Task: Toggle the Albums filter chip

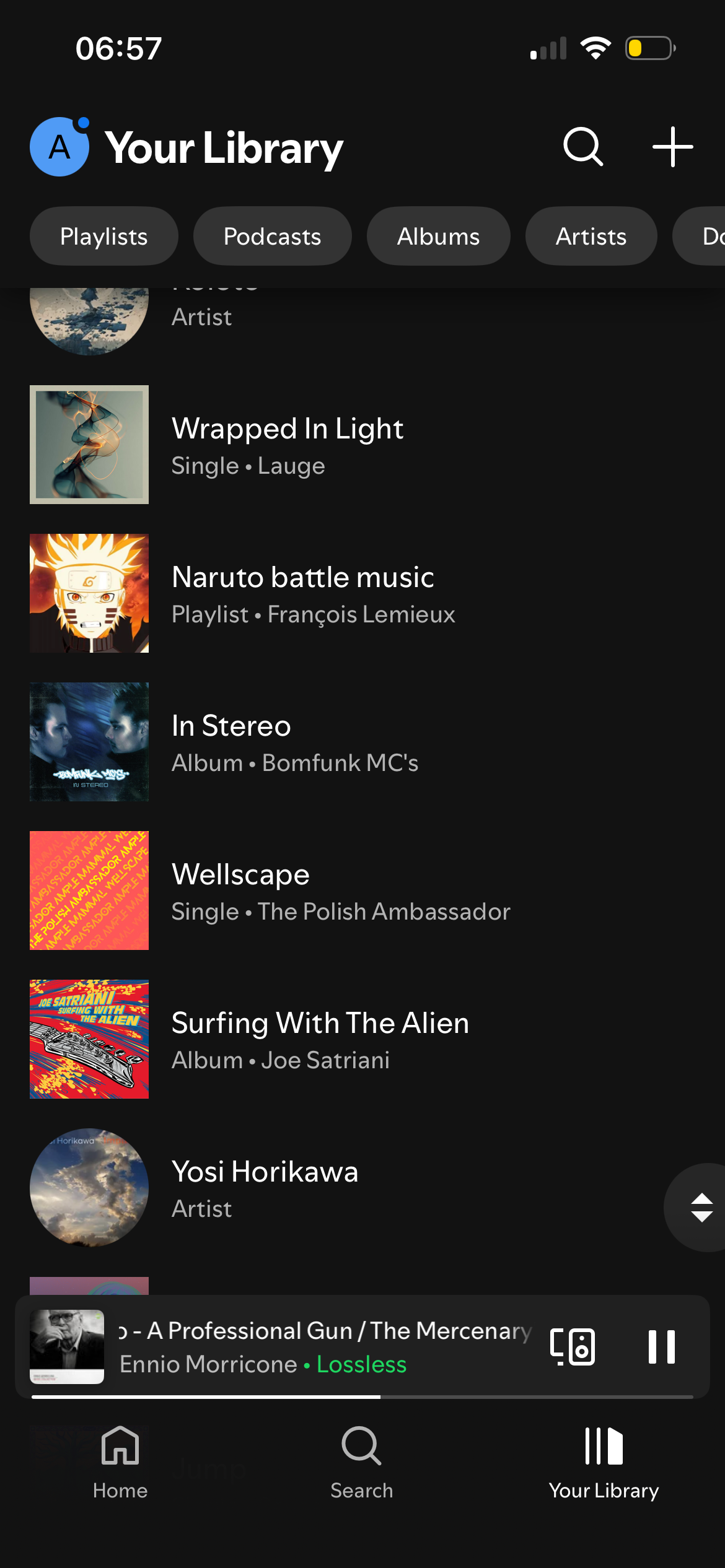Action: (438, 236)
